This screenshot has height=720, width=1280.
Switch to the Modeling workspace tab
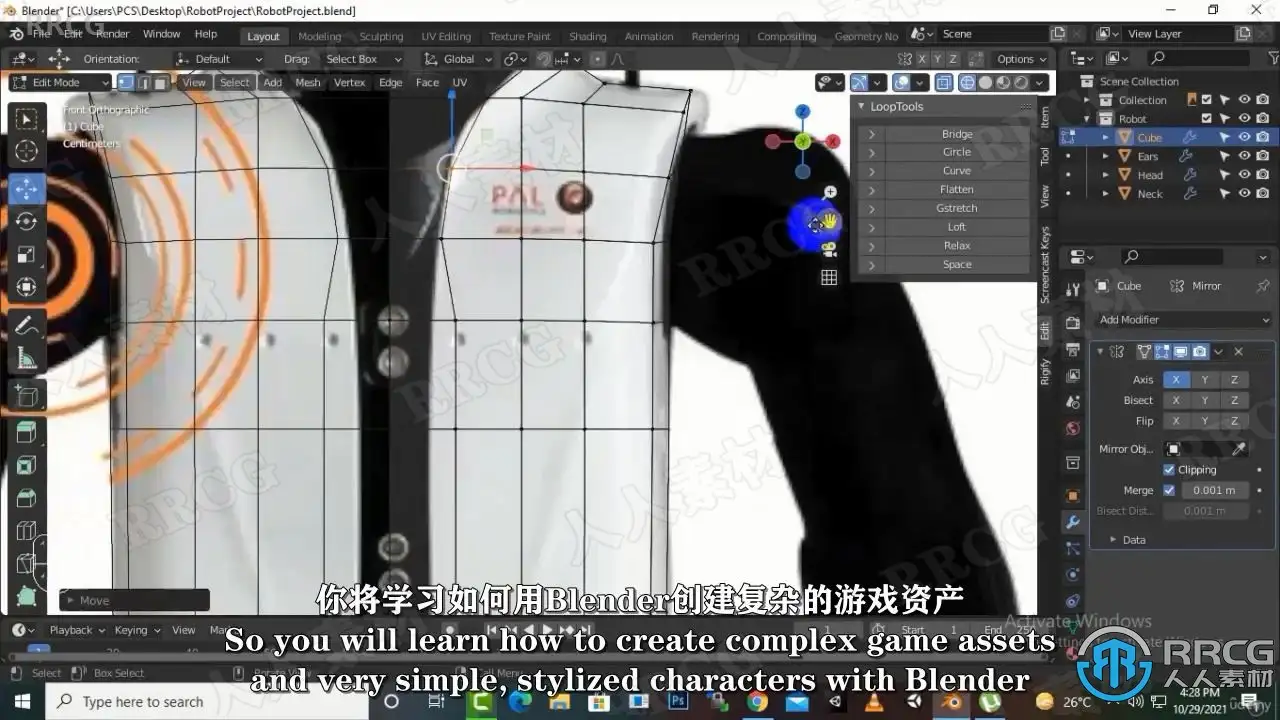pyautogui.click(x=320, y=36)
